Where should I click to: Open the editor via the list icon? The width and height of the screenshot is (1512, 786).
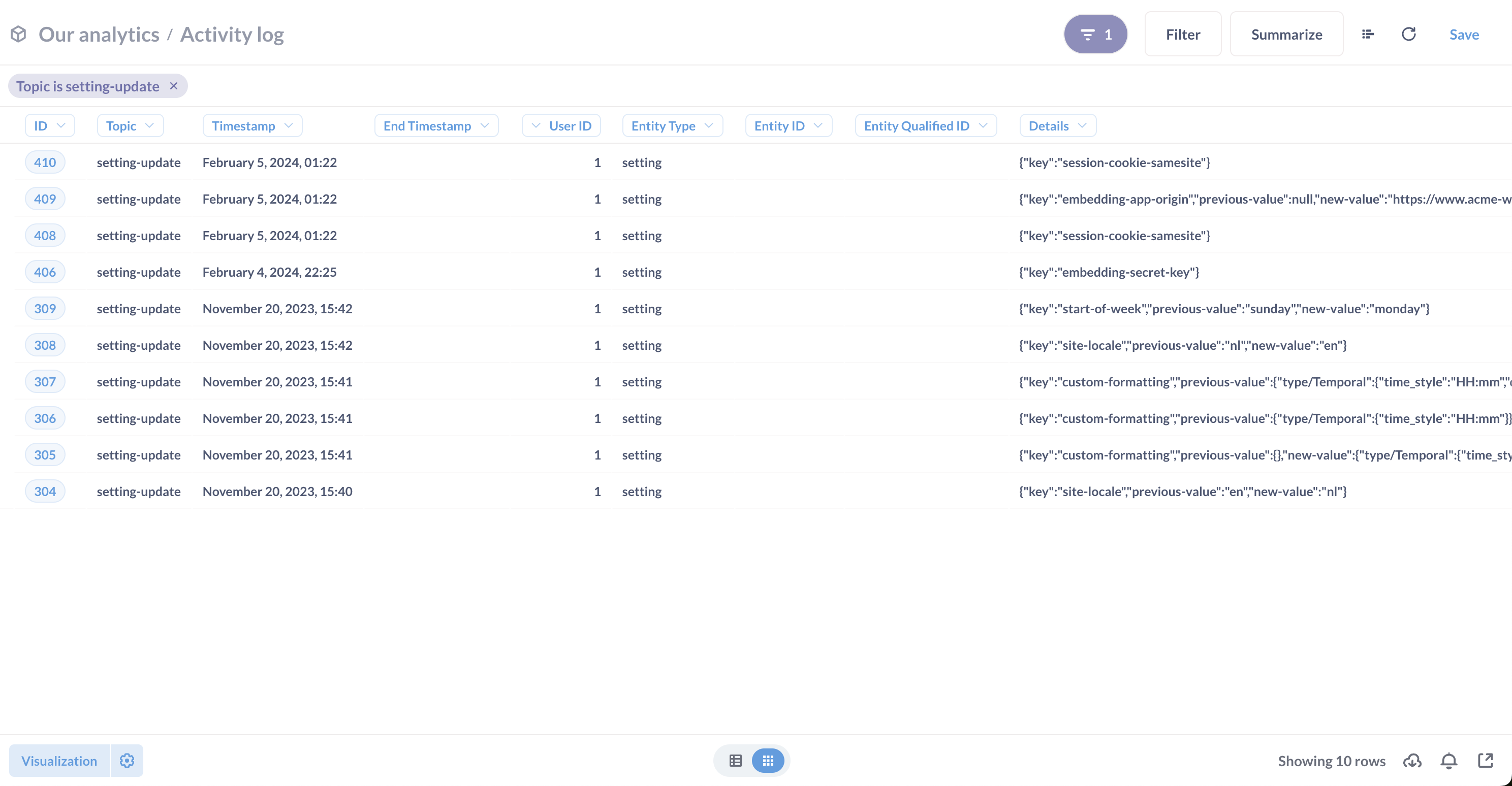click(1368, 34)
